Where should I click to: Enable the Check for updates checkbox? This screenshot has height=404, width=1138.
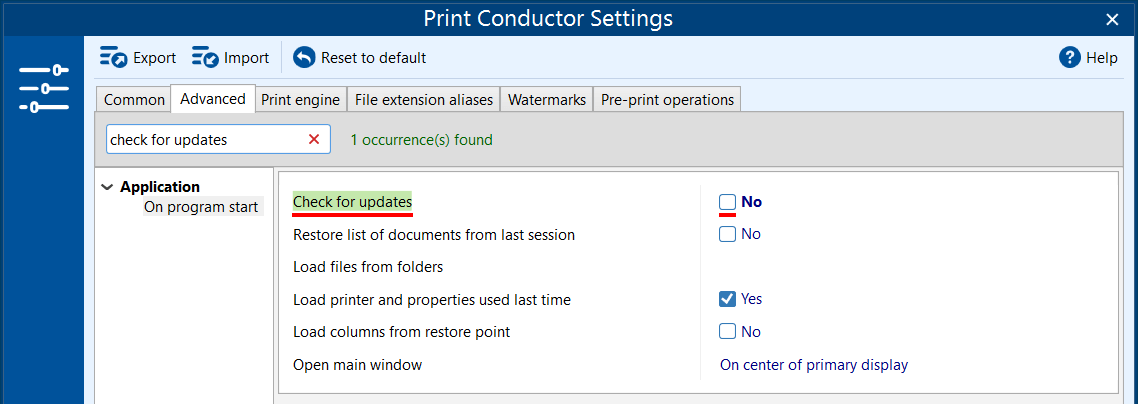(728, 202)
